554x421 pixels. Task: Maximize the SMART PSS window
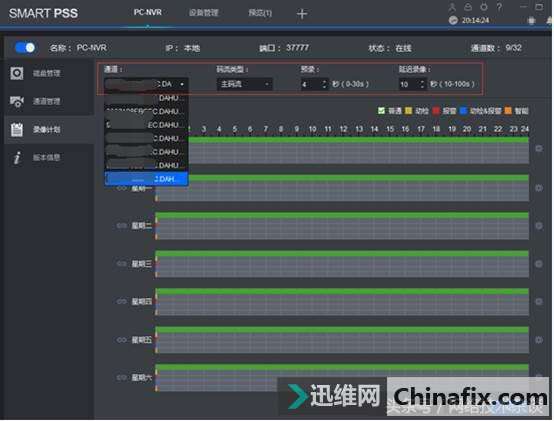click(539, 7)
